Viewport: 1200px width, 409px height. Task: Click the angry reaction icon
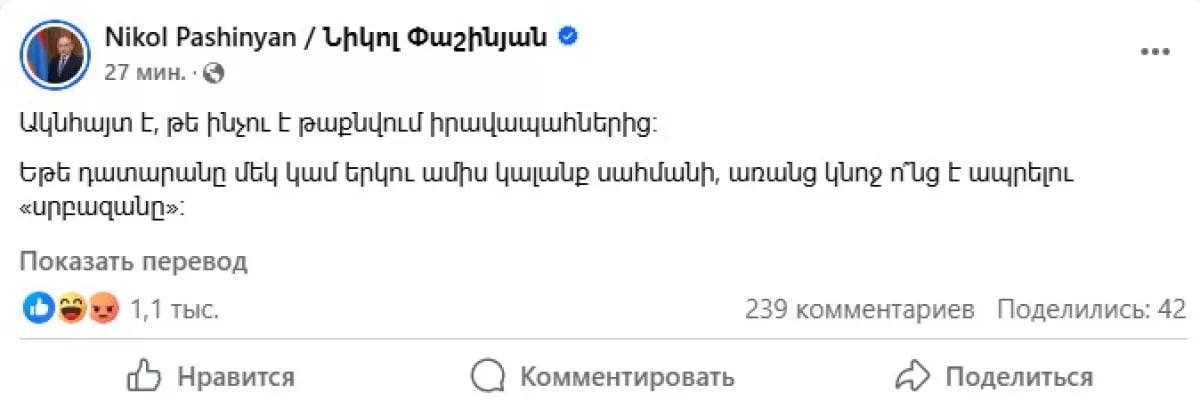103,310
